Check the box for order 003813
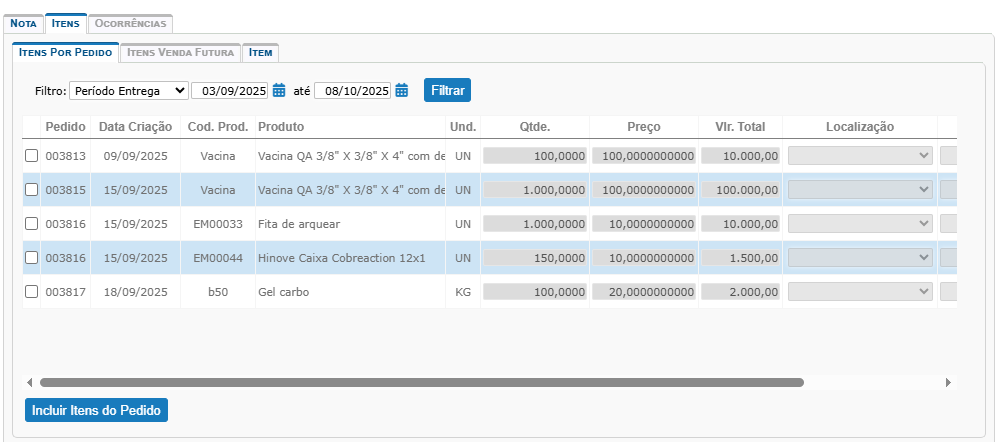Viewport: 1007px width, 442px height. tap(32, 155)
